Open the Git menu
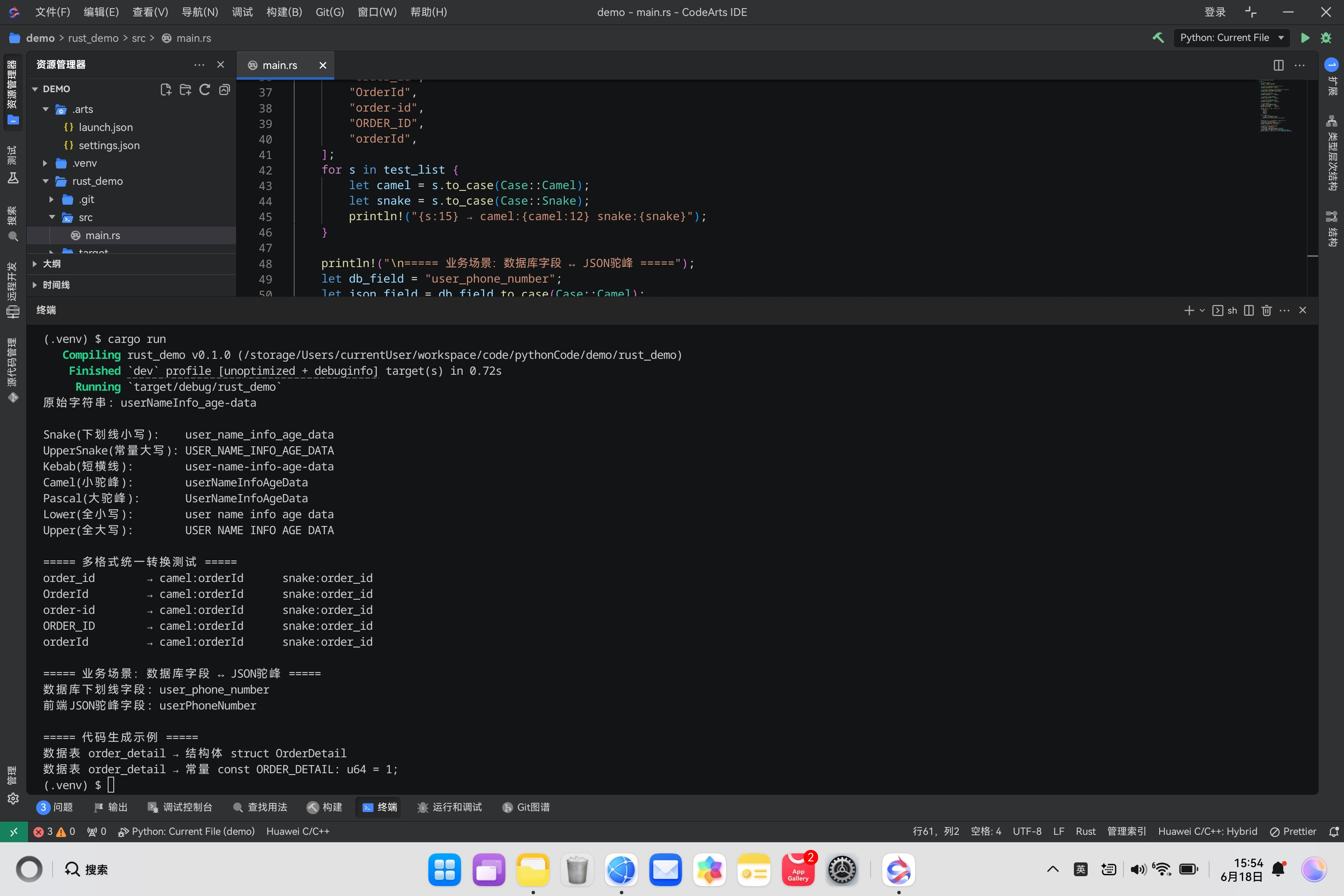The width and height of the screenshot is (1344, 896). [x=330, y=12]
